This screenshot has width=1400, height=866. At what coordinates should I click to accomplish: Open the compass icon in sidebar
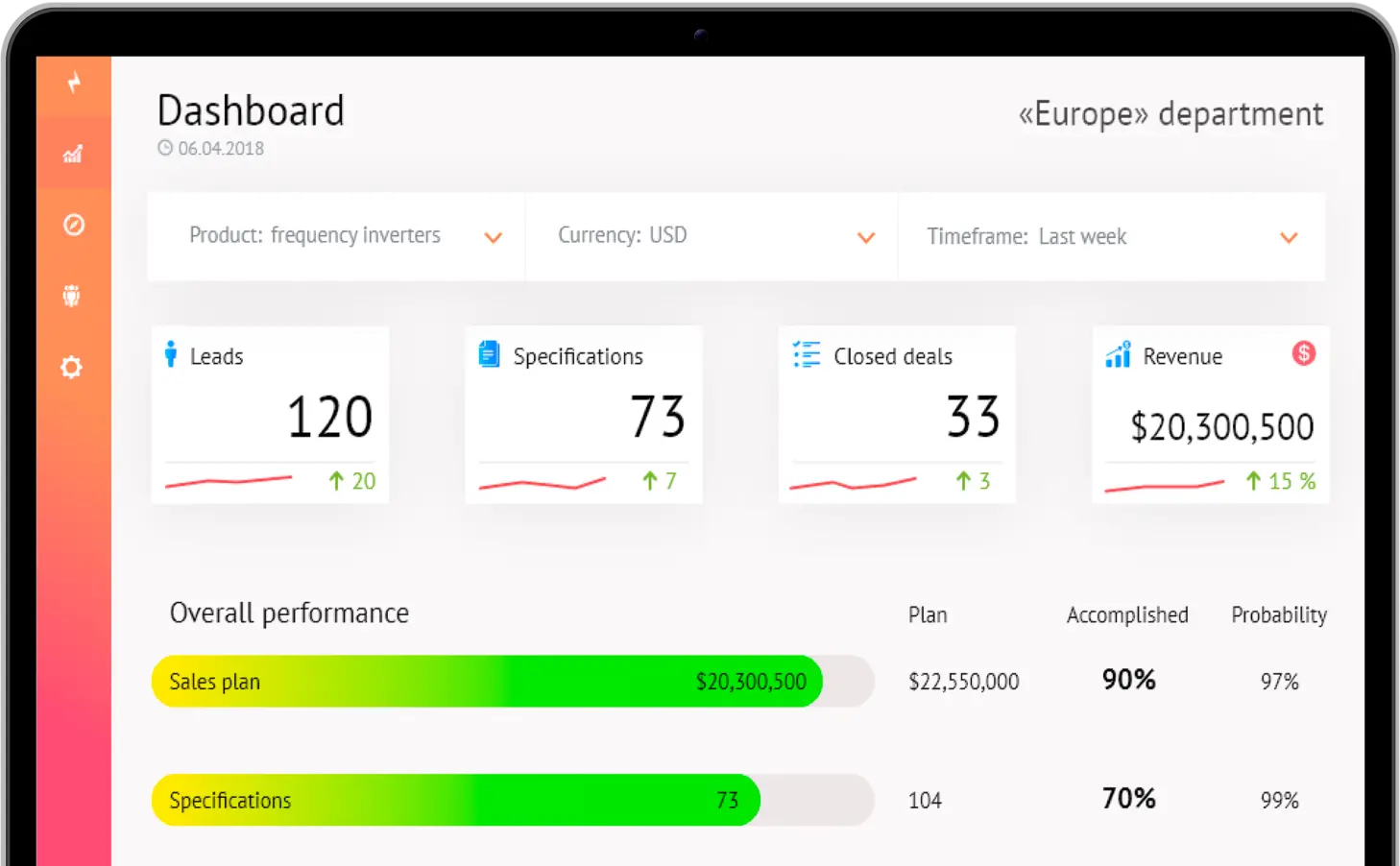click(x=74, y=225)
